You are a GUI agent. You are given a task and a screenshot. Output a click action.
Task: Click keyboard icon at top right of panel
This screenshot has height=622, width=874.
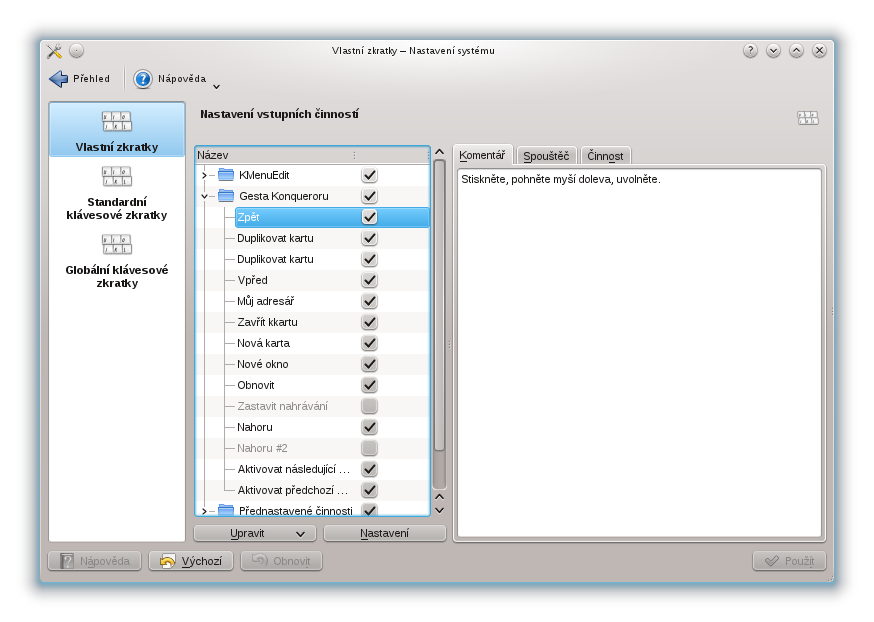[807, 118]
